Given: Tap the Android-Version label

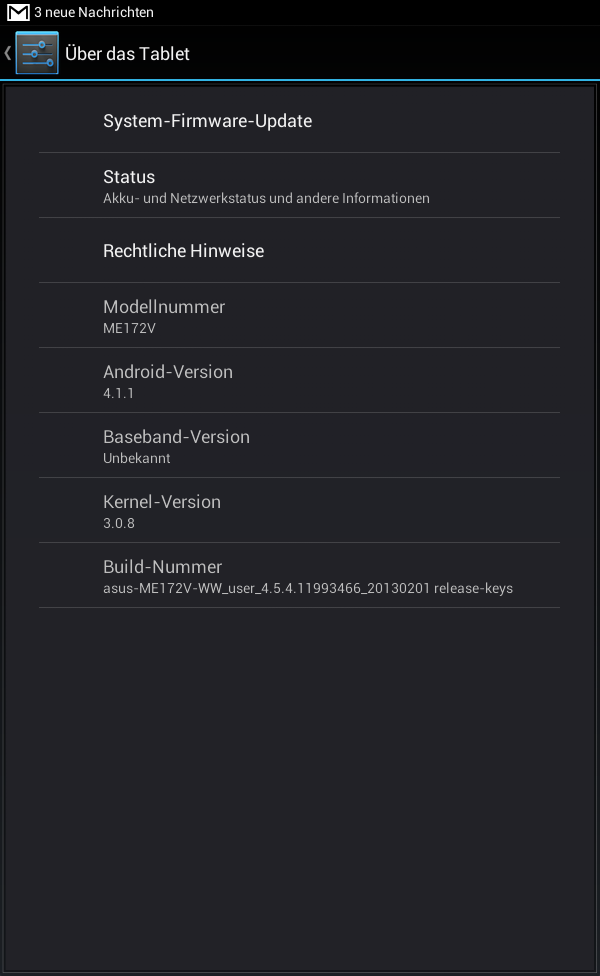Looking at the screenshot, I should [168, 372].
